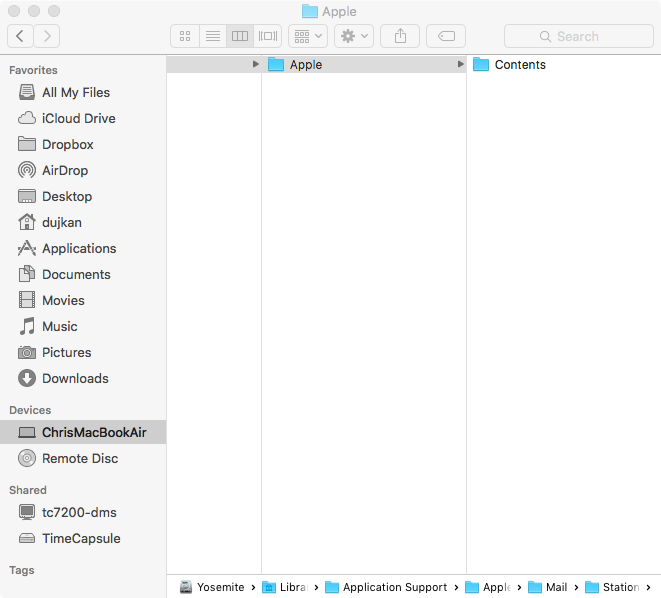Go back with the left arrow button
This screenshot has width=661, height=598.
(20, 36)
